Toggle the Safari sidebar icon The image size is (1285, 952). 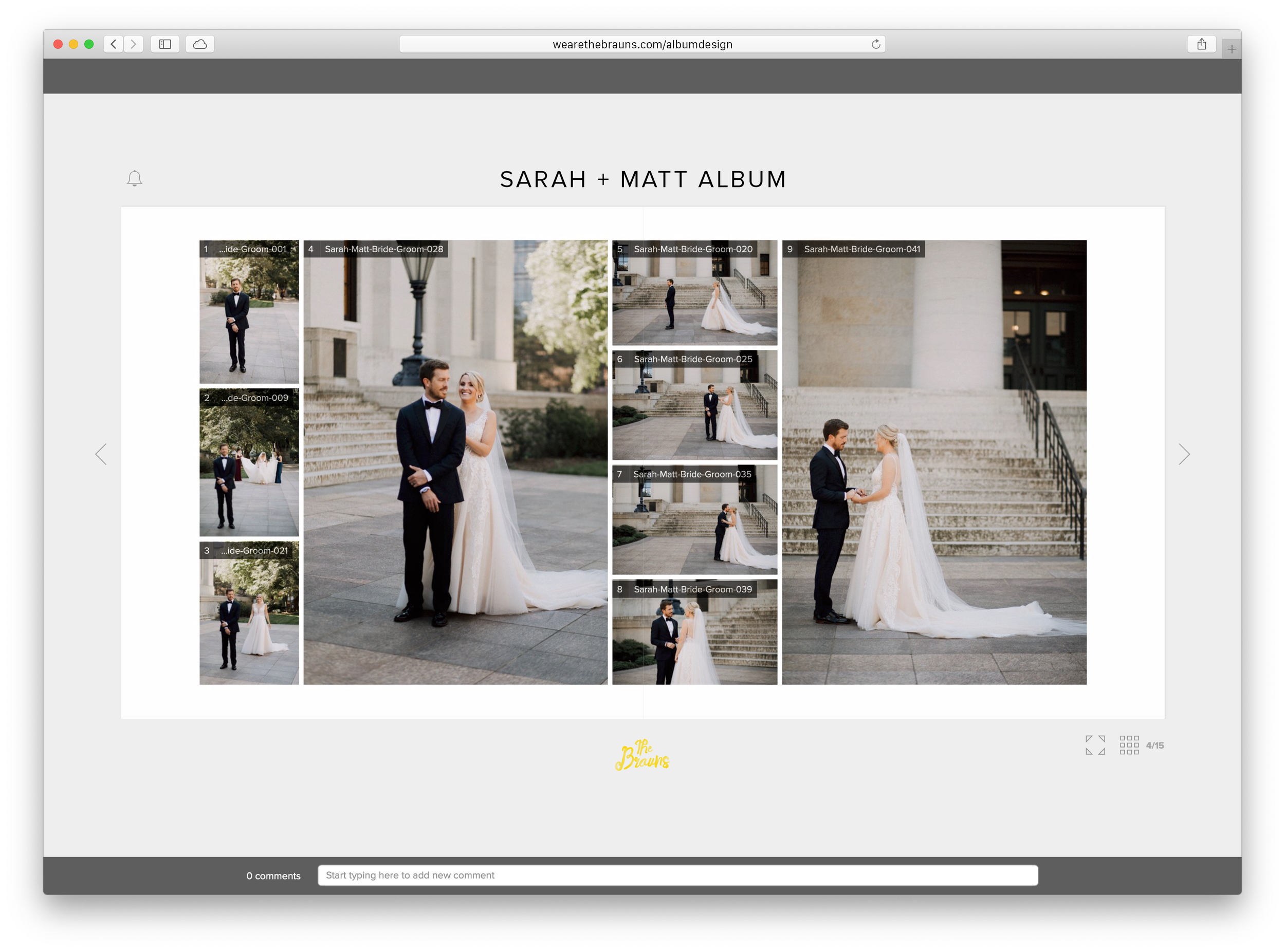(165, 44)
